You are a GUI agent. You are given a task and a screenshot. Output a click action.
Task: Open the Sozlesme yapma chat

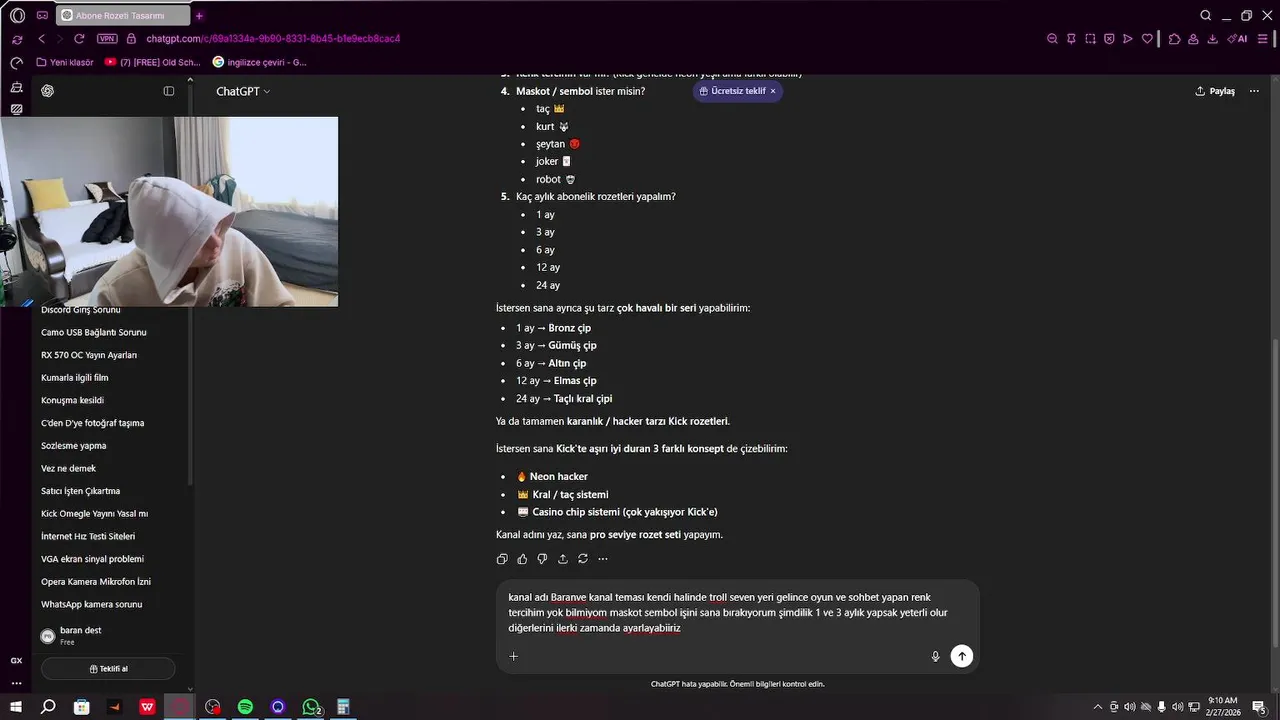[x=73, y=446]
